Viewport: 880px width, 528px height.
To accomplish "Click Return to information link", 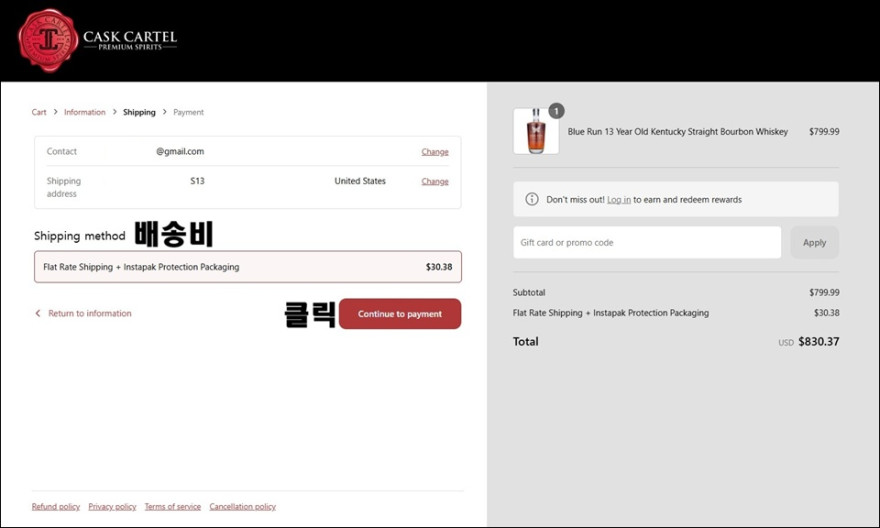I will (90, 313).
